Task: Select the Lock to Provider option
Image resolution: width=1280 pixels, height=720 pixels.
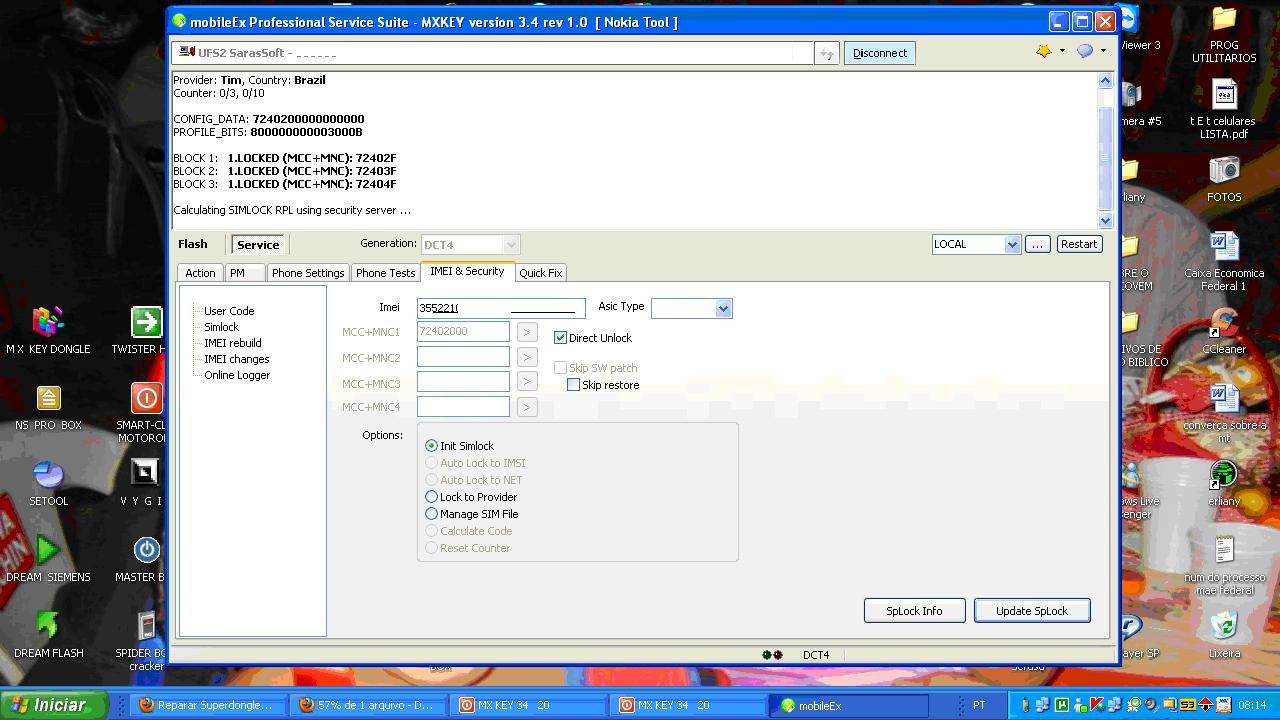Action: 431,497
